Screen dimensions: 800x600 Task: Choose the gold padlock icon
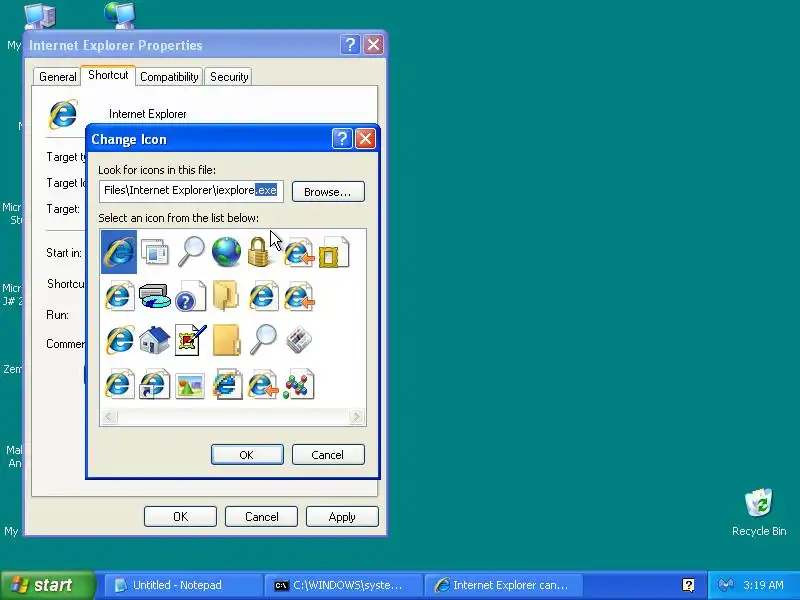point(258,252)
